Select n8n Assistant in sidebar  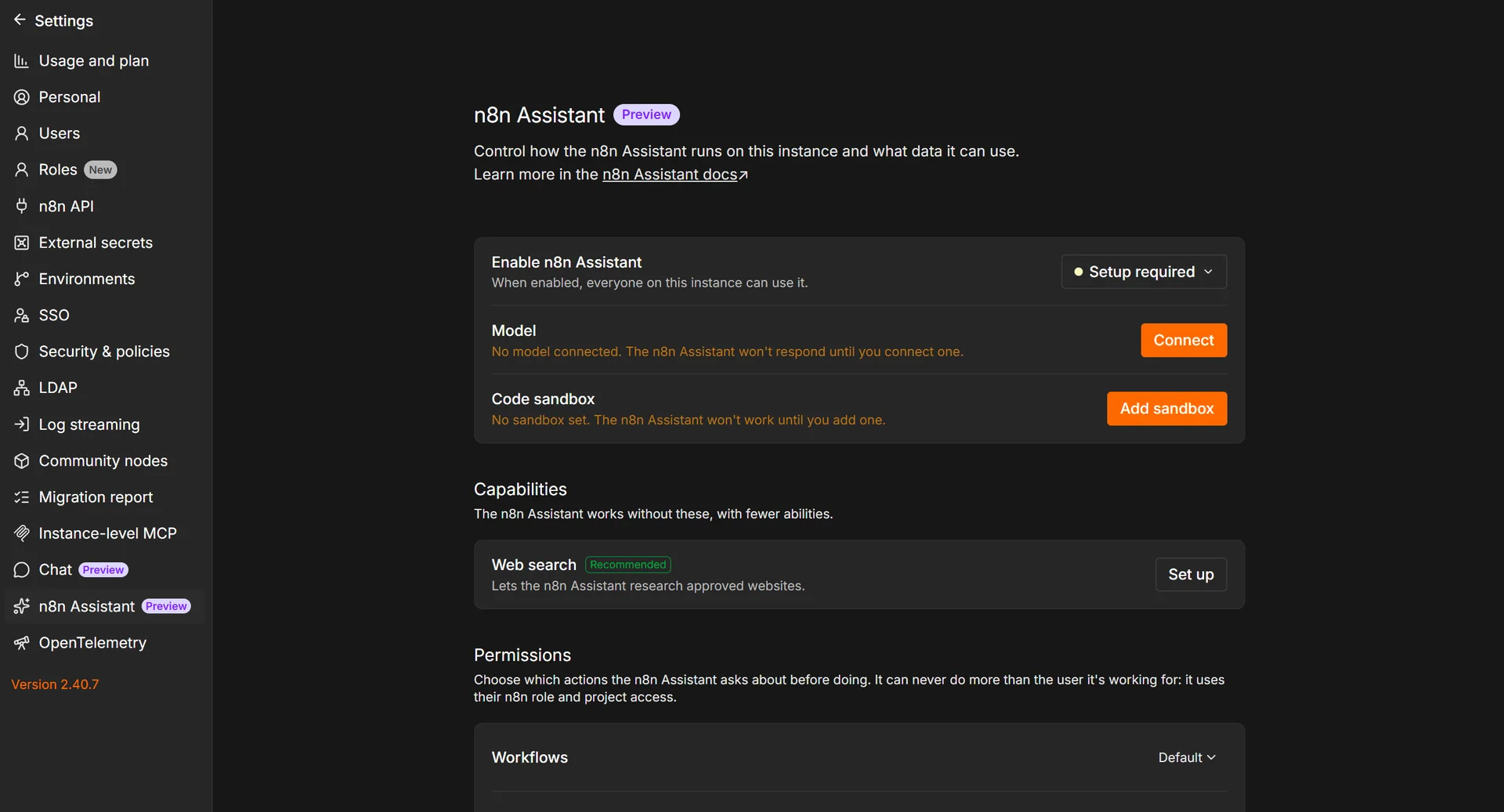pos(105,606)
